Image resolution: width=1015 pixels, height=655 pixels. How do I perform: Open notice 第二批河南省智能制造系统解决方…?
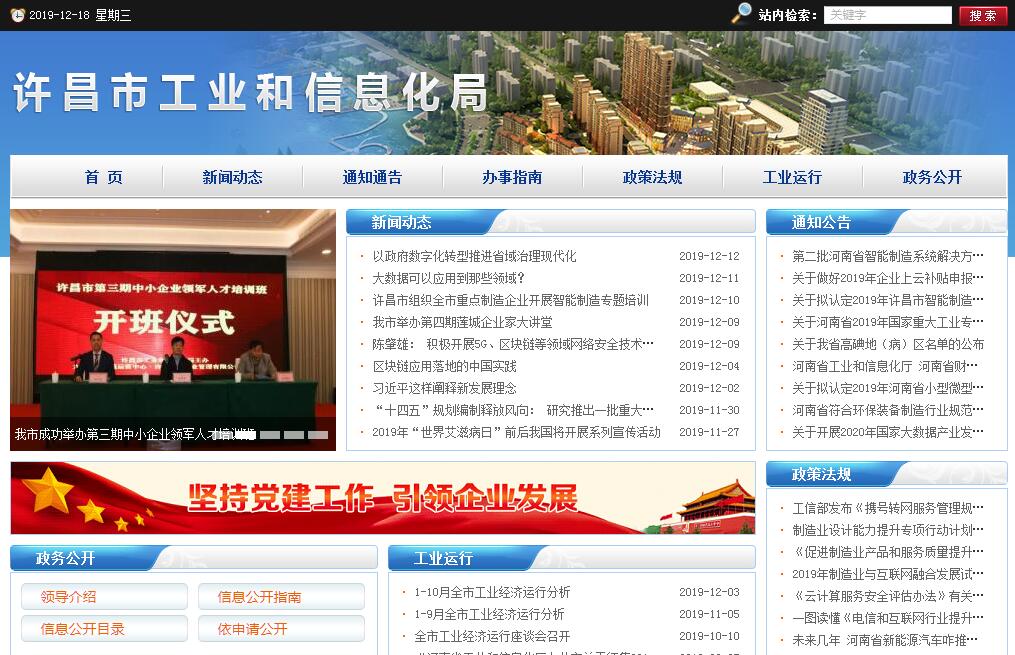click(x=887, y=256)
